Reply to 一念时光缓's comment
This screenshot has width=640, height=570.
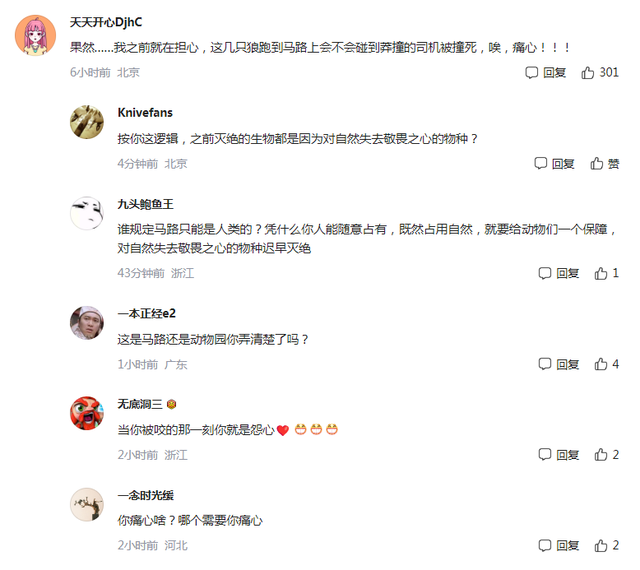(544, 546)
